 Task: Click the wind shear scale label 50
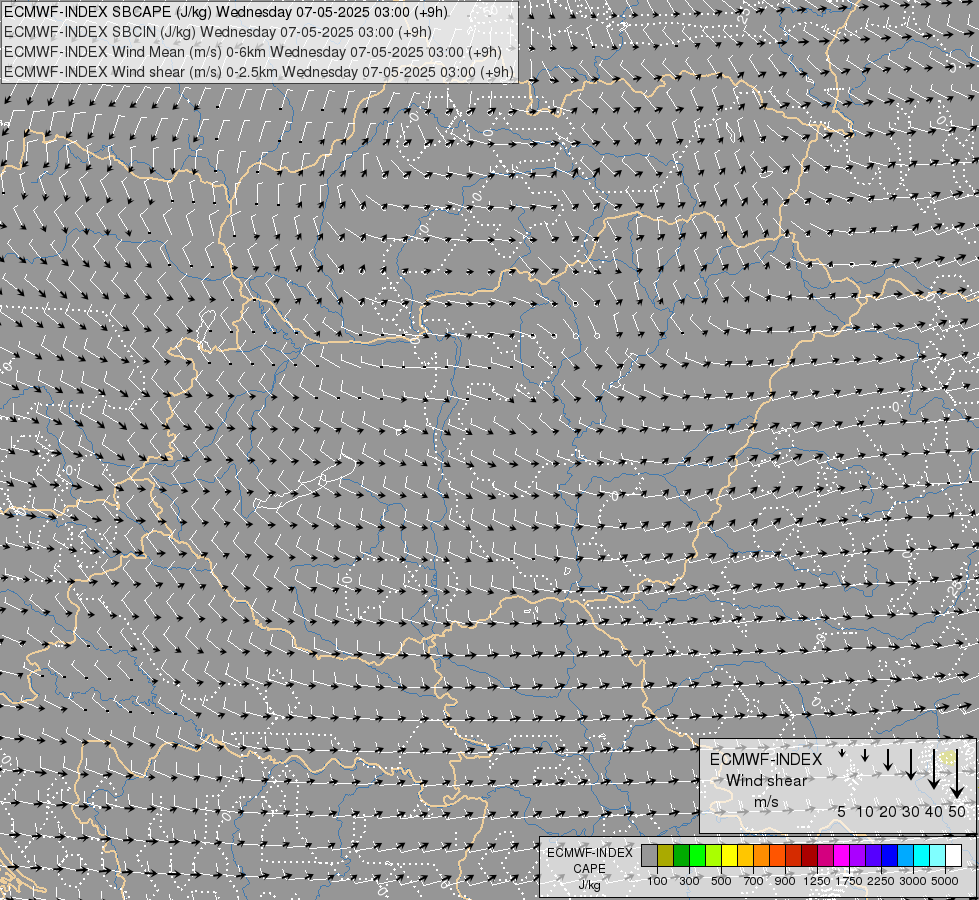coord(957,811)
